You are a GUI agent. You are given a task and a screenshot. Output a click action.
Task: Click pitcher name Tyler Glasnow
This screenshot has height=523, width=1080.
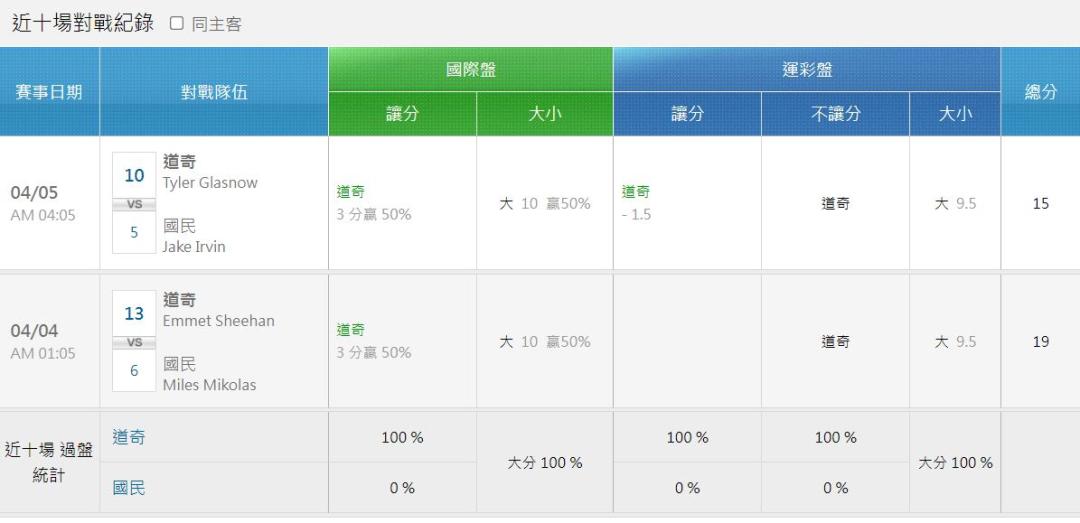click(210, 183)
